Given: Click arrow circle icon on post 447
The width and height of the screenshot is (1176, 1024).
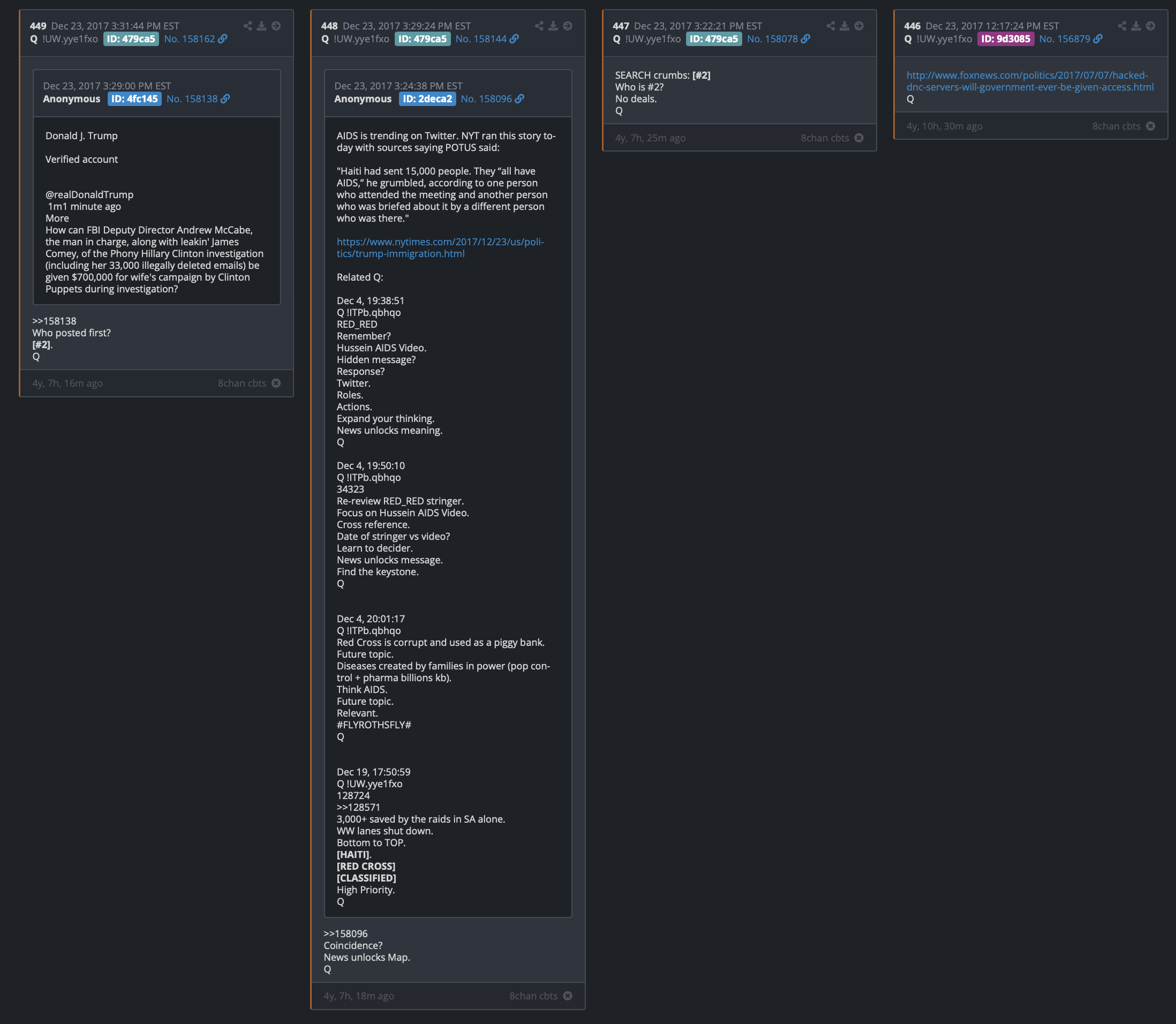Looking at the screenshot, I should pyautogui.click(x=859, y=26).
